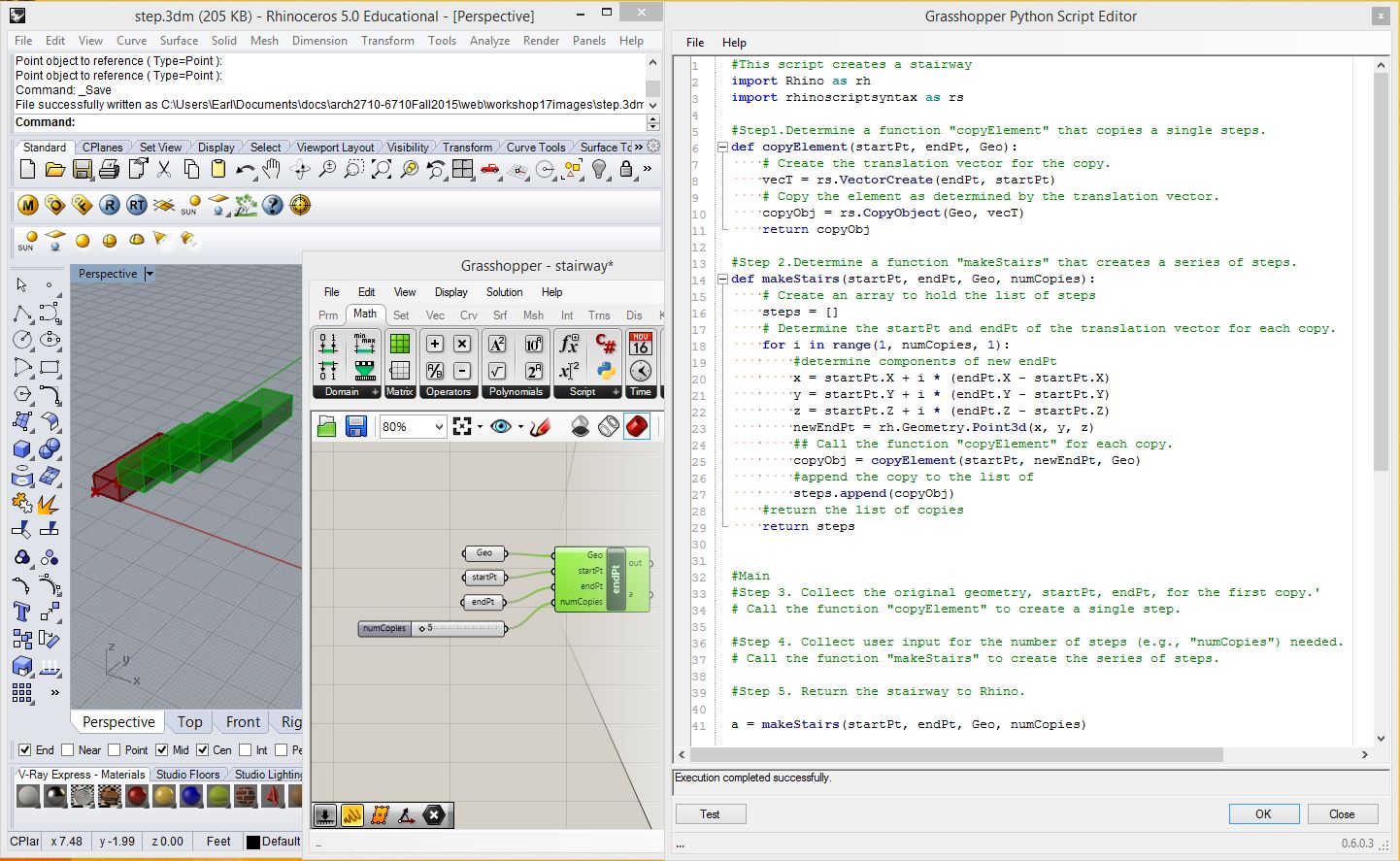1400x861 pixels.
Task: Collapse the makeStairs function definition
Action: [722, 280]
